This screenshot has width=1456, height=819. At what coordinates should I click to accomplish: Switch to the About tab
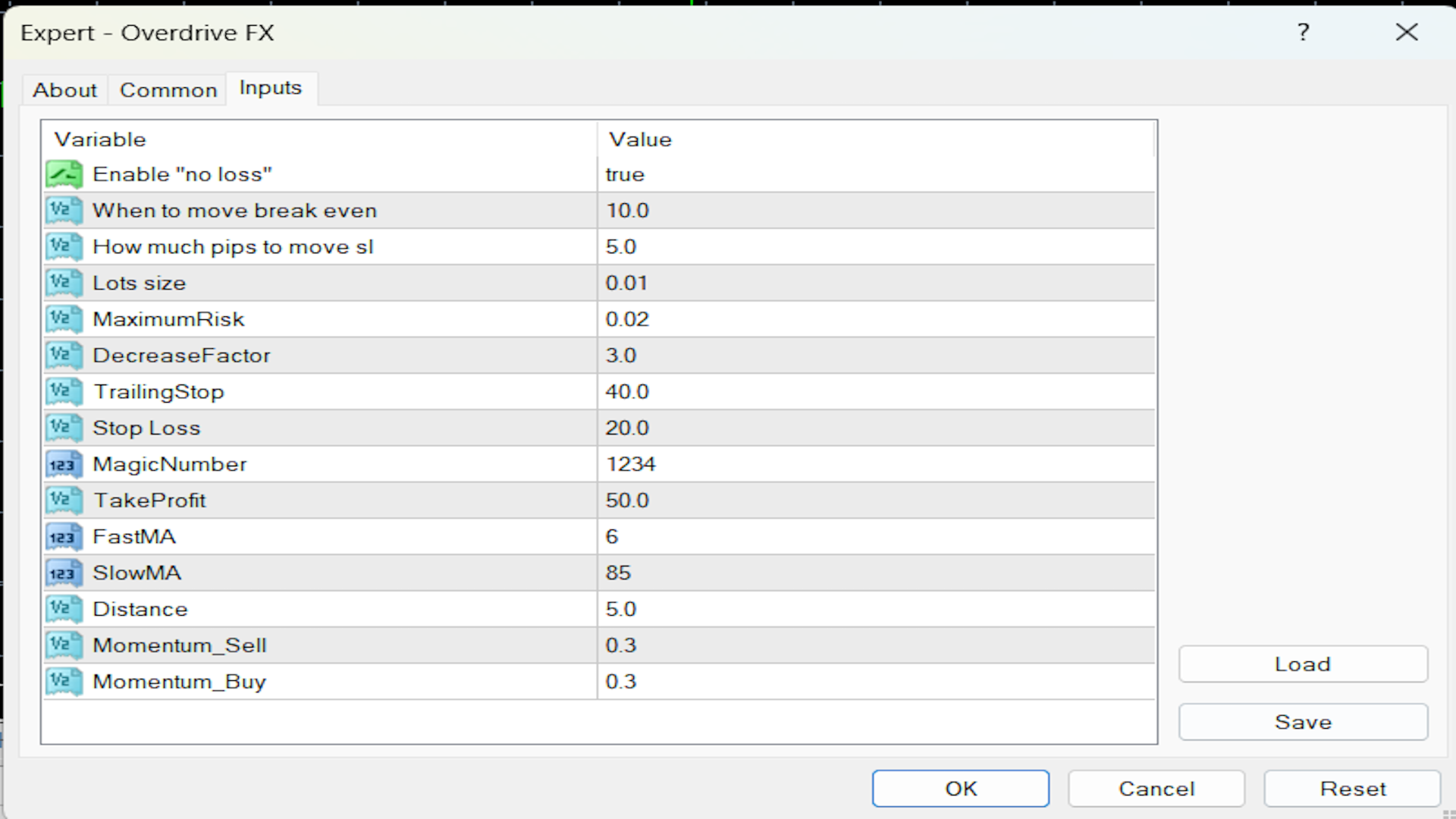pos(64,90)
